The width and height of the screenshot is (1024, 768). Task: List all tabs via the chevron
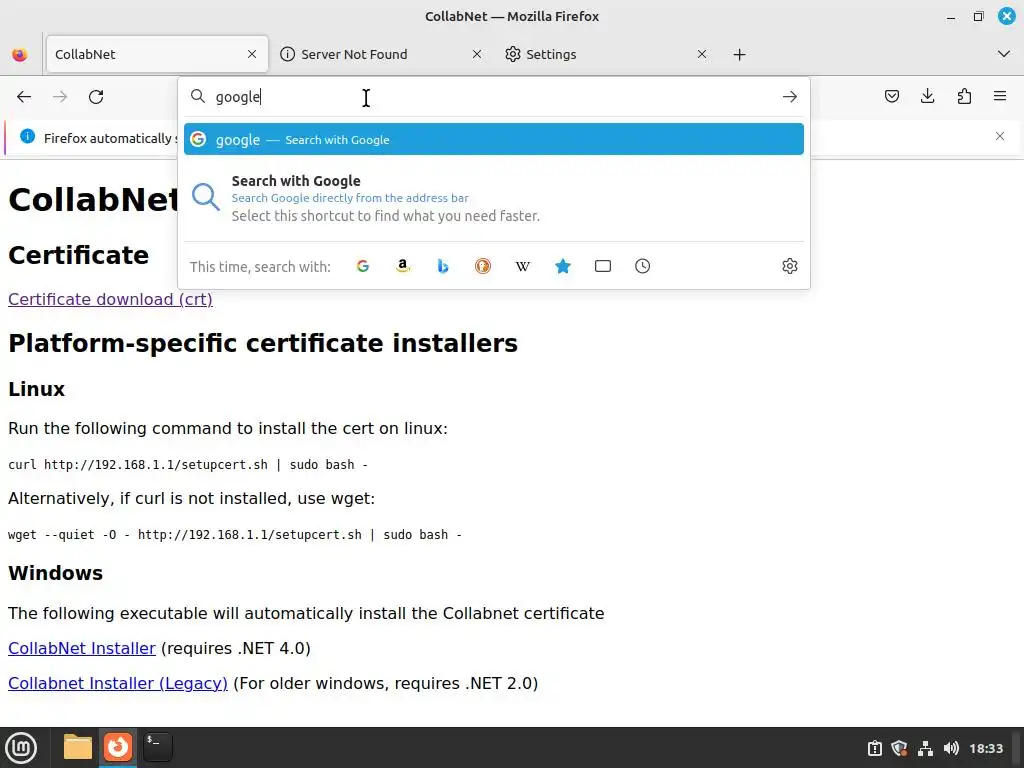[1004, 54]
